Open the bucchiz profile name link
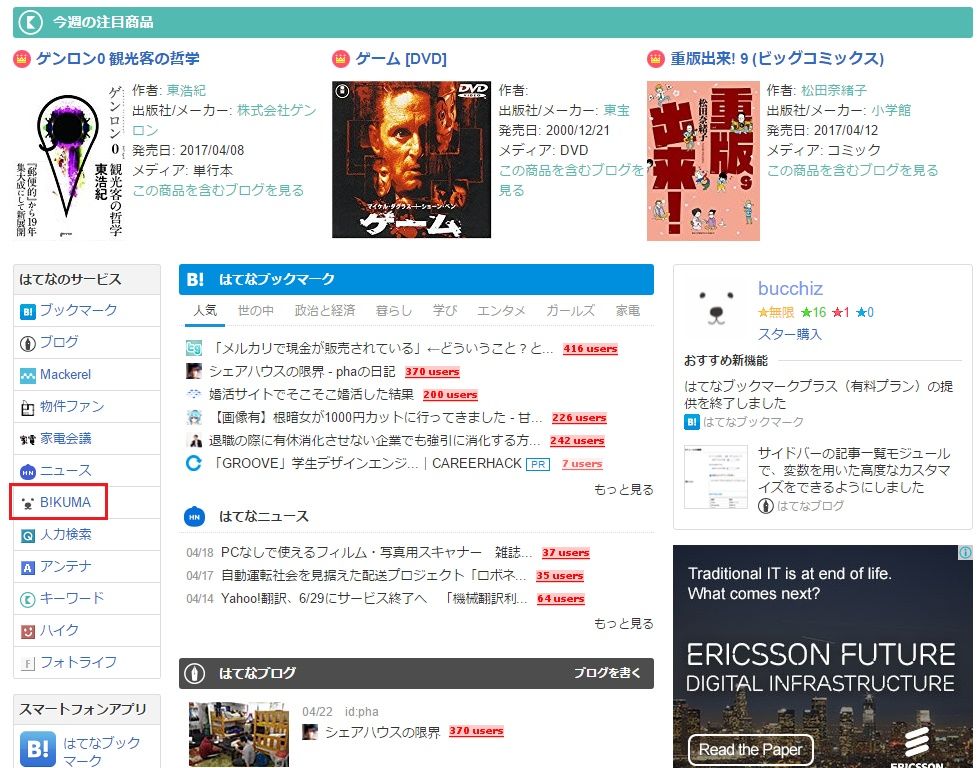Screen dimensions: 980x768 [x=790, y=289]
